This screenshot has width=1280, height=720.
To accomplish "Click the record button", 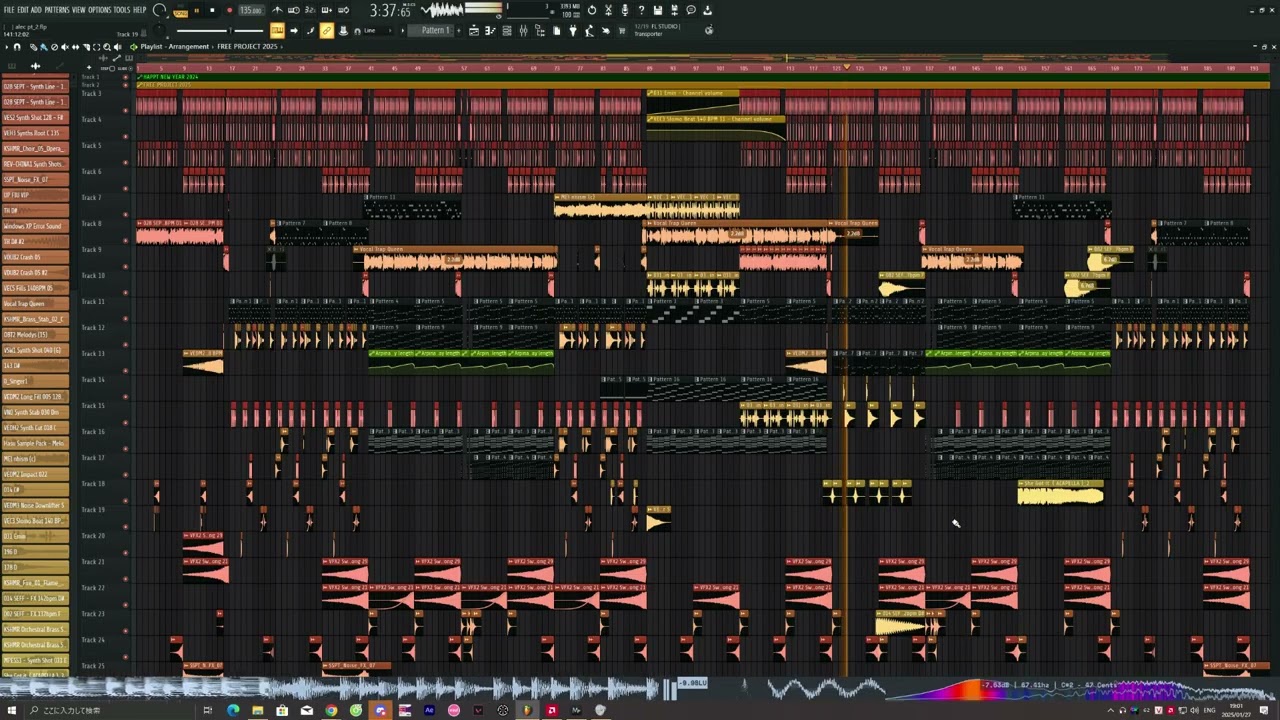I will 230,10.
